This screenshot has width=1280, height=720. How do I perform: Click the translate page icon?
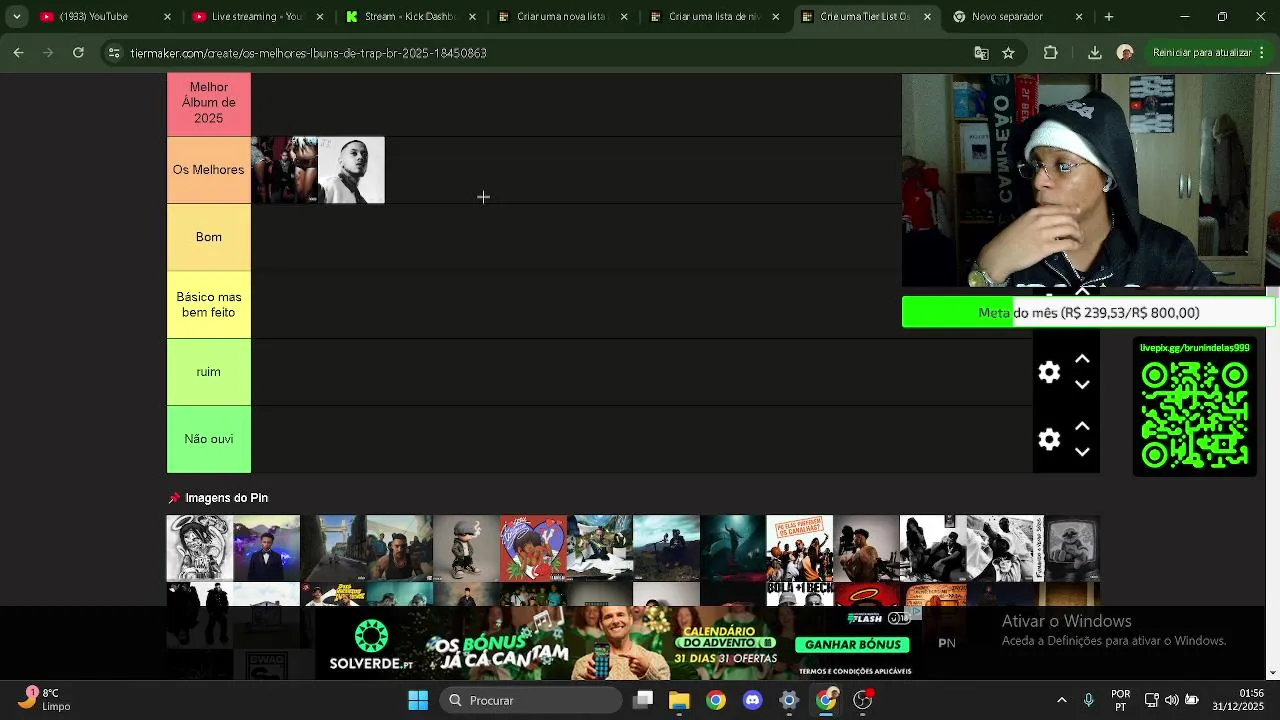[981, 53]
